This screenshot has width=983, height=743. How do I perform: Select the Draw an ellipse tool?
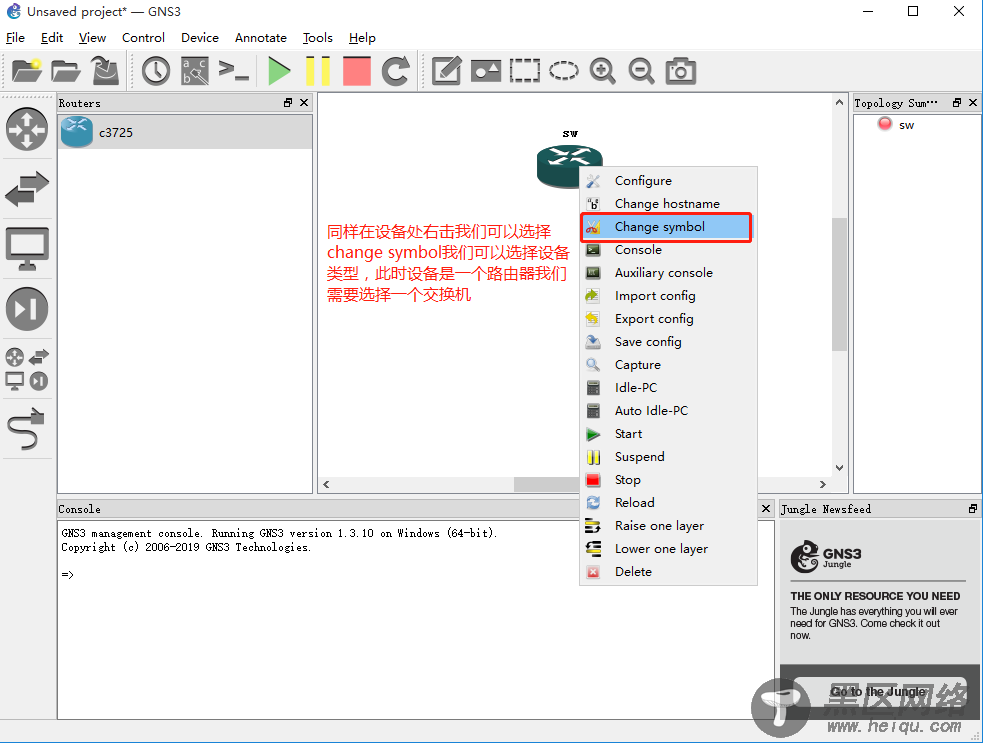tap(564, 71)
